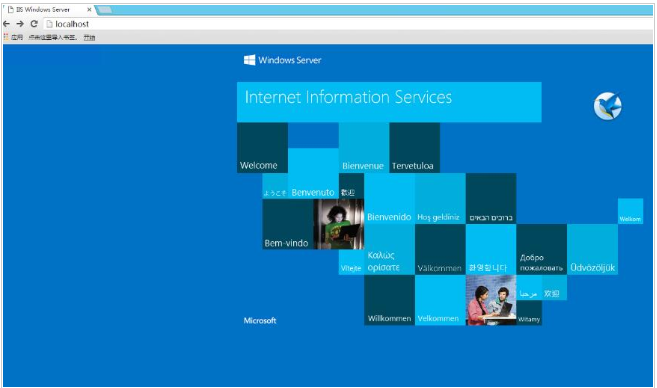Click the Willkommen tile
Image resolution: width=657 pixels, height=388 pixels.
(x=389, y=300)
